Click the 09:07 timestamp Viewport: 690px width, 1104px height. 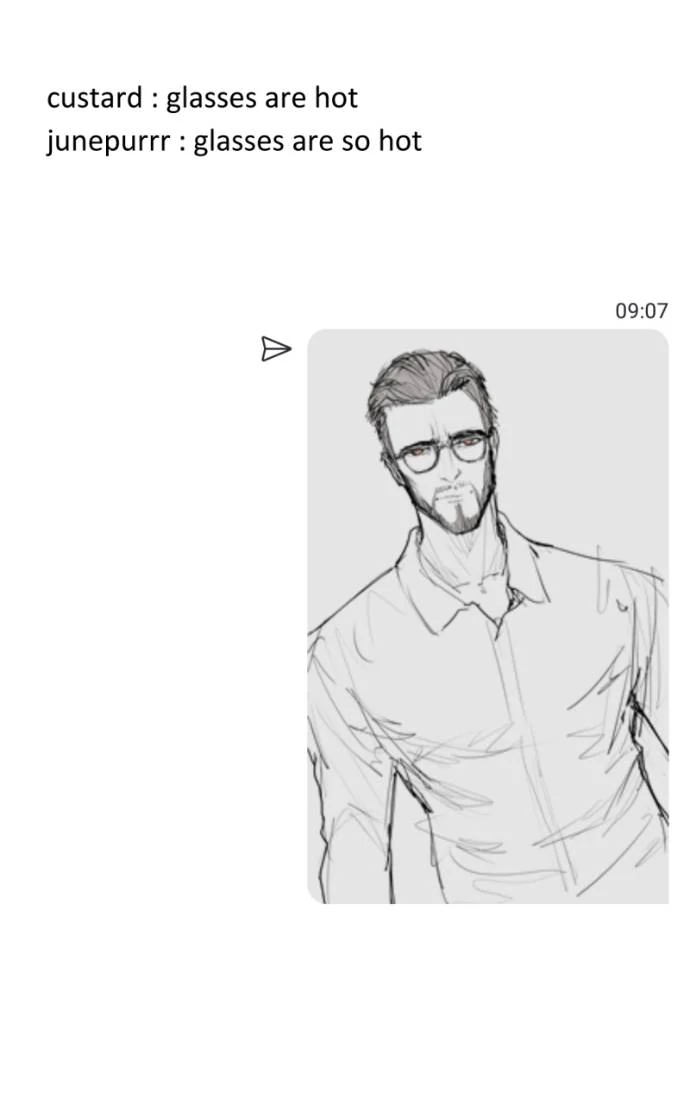click(x=641, y=310)
